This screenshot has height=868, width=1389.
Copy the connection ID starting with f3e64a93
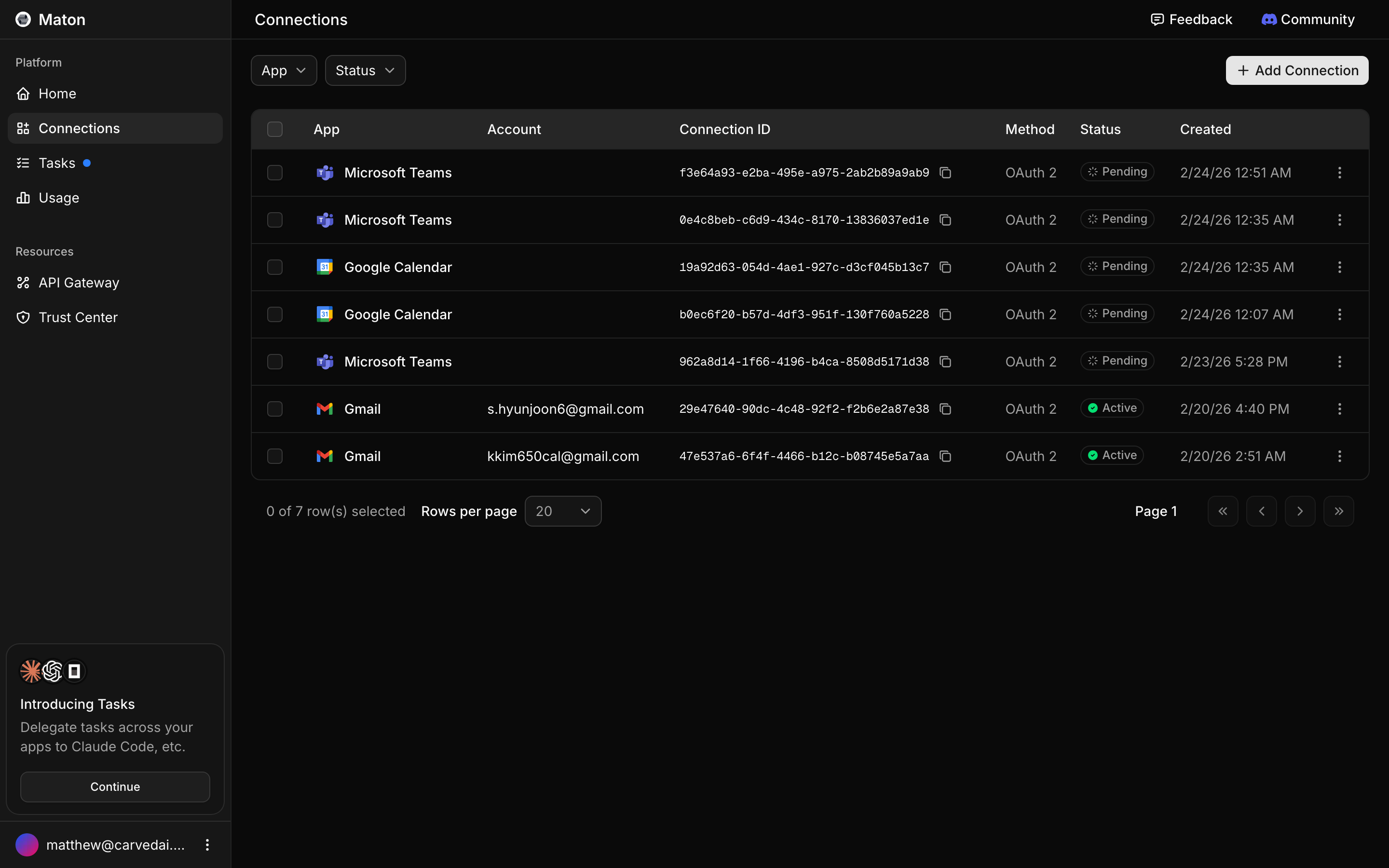[x=945, y=173]
